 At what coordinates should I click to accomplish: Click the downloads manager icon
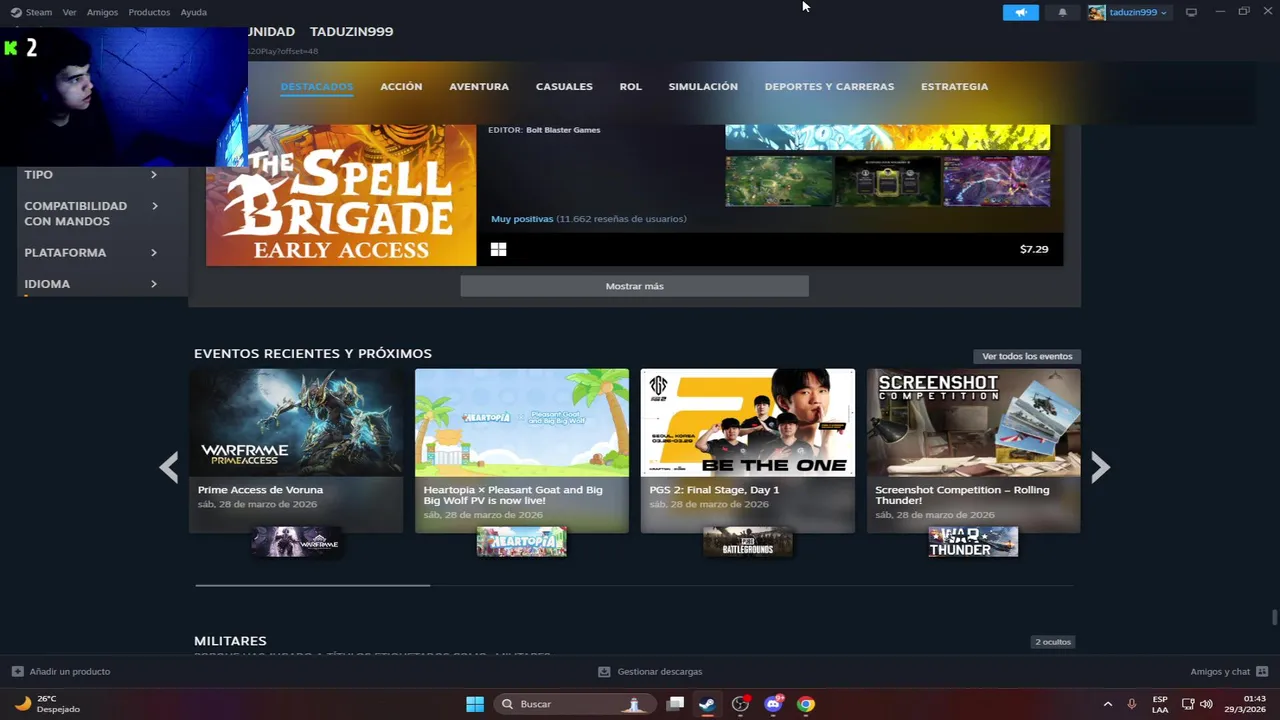pos(604,671)
